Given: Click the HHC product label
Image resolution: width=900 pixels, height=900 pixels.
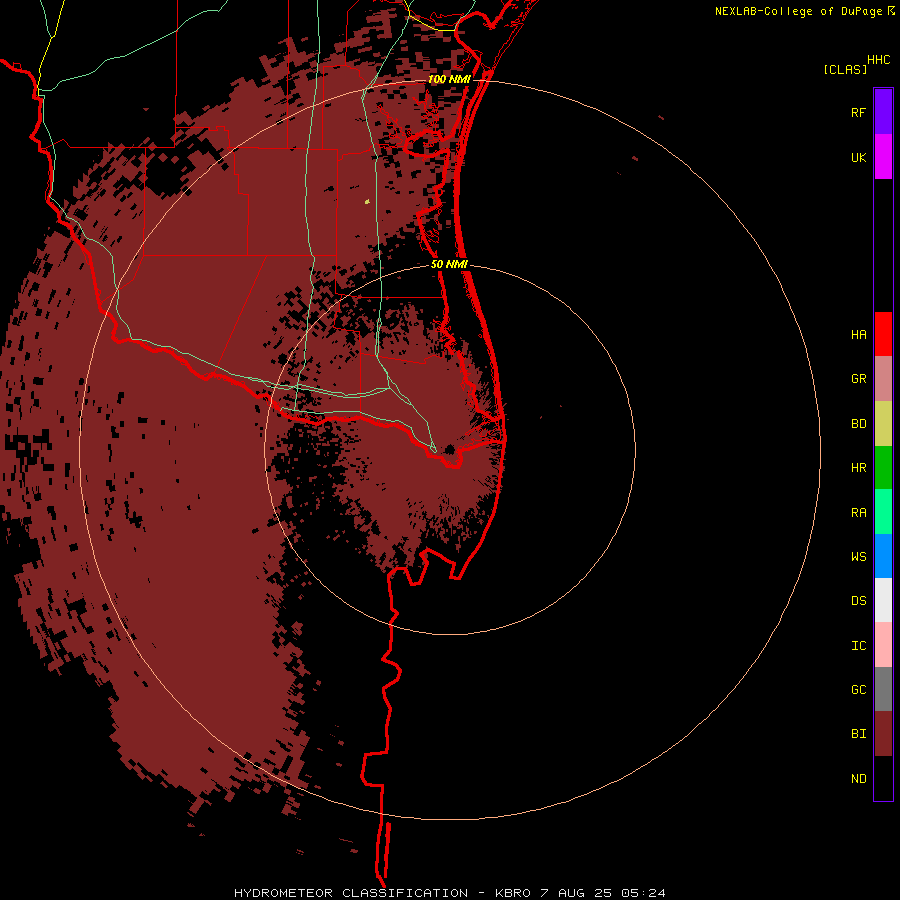Looking at the screenshot, I should pyautogui.click(x=878, y=60).
